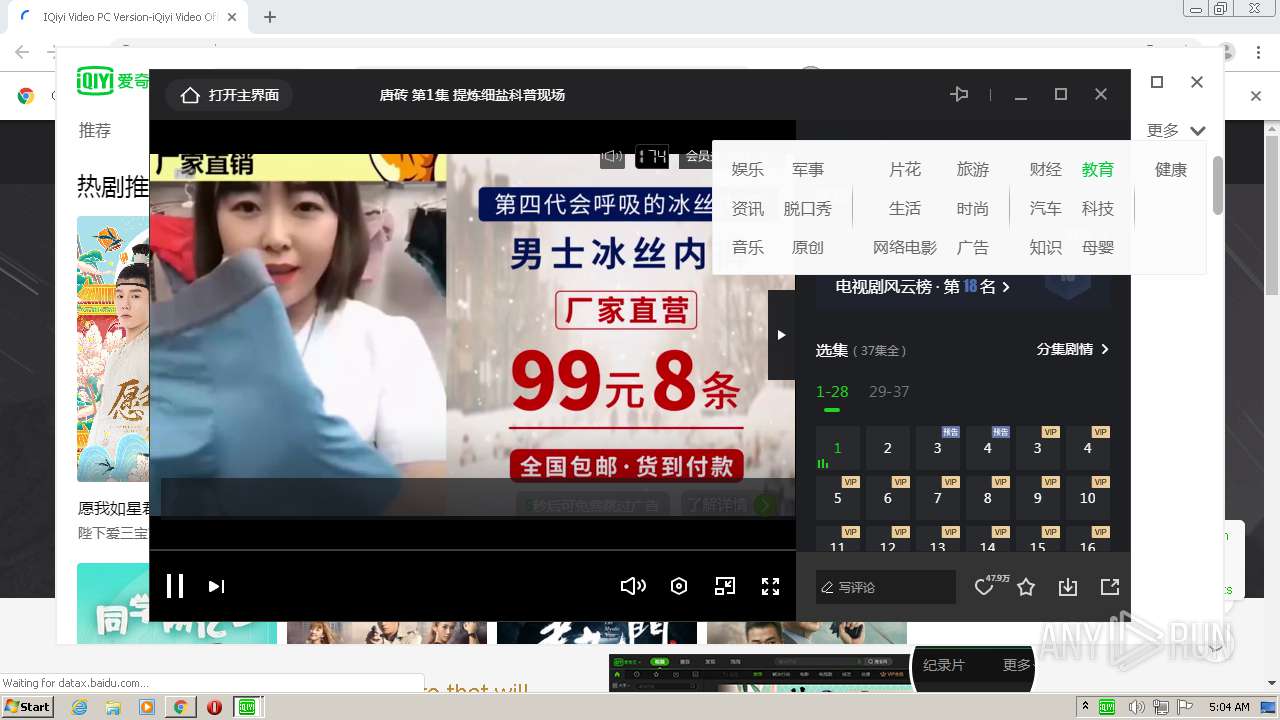Click the iQIYI logo on webpage
The width and height of the screenshot is (1280, 720).
click(113, 81)
